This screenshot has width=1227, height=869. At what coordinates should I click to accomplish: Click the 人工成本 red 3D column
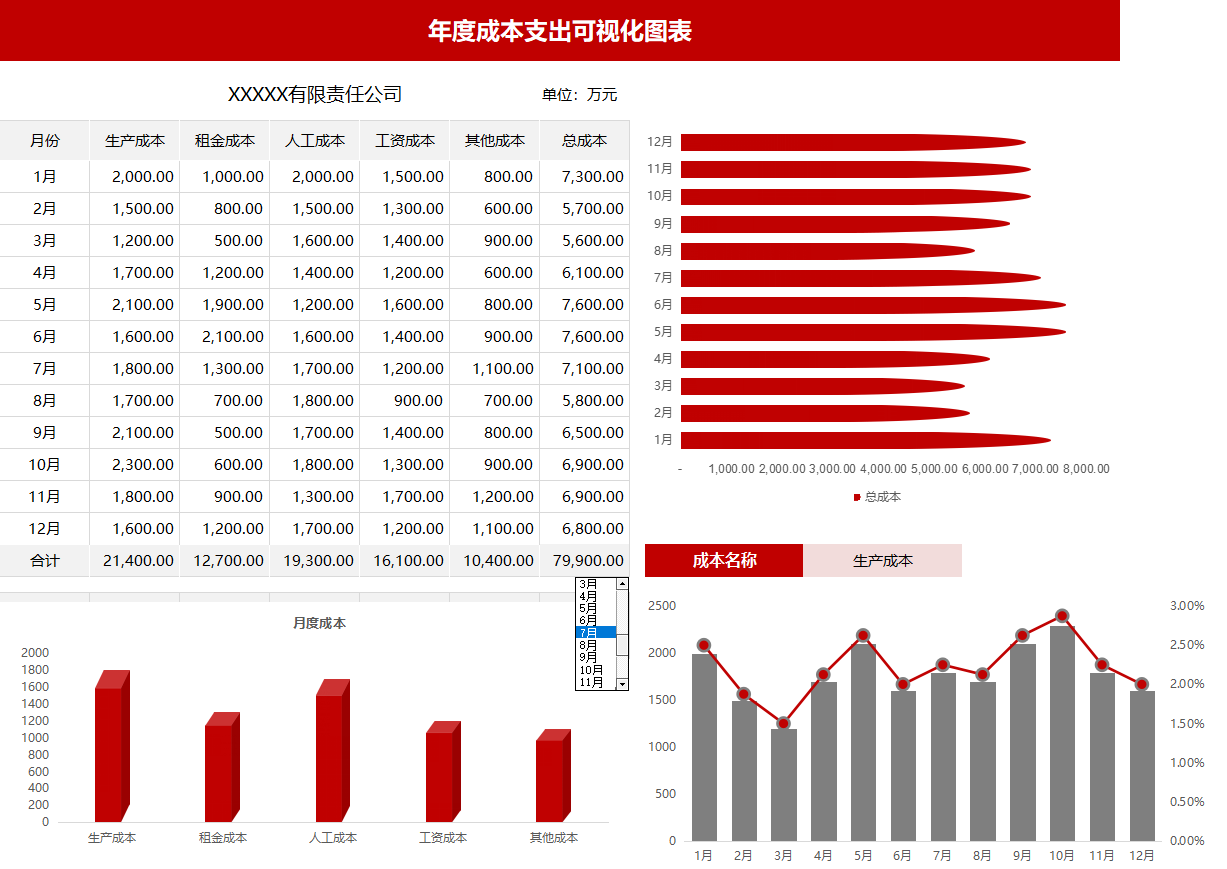332,751
